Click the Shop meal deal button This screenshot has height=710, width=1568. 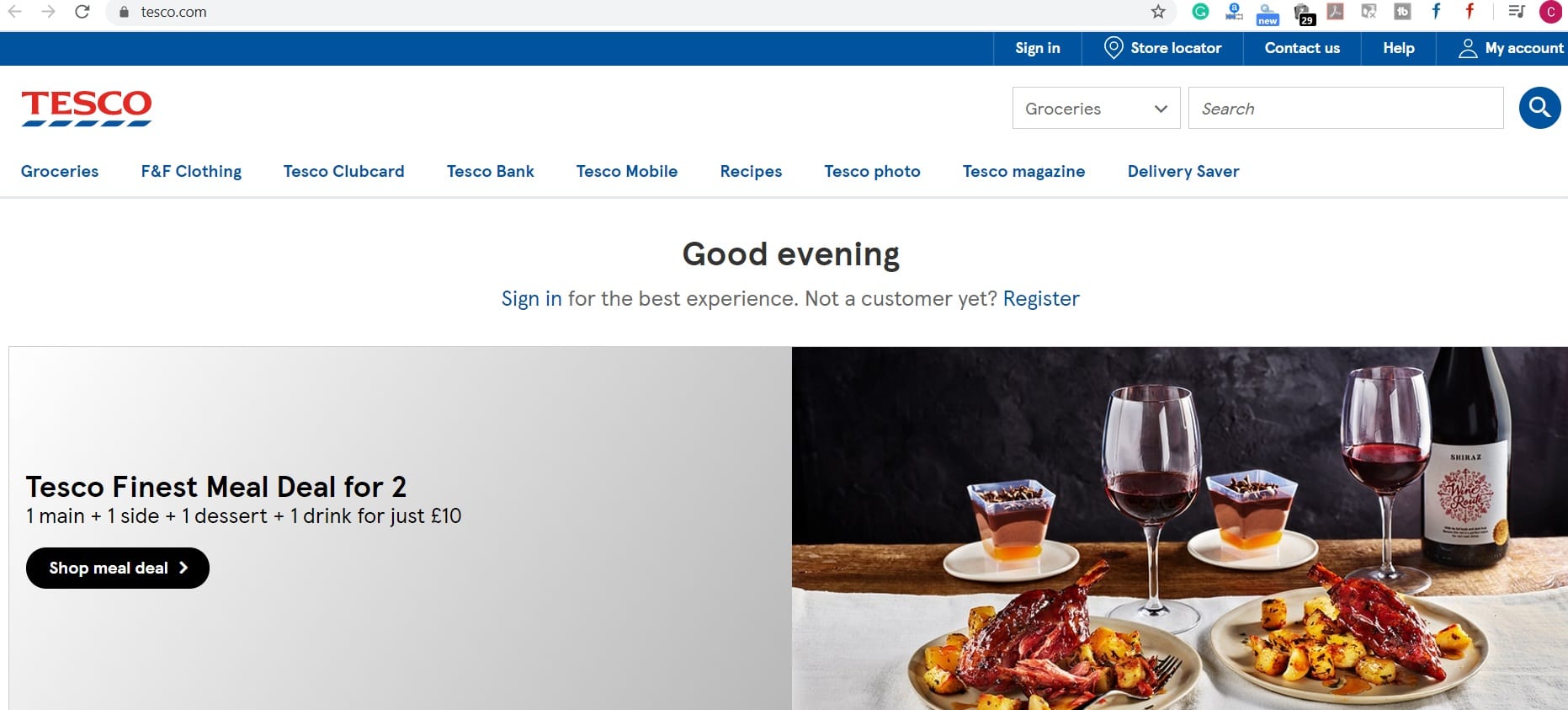coord(118,568)
